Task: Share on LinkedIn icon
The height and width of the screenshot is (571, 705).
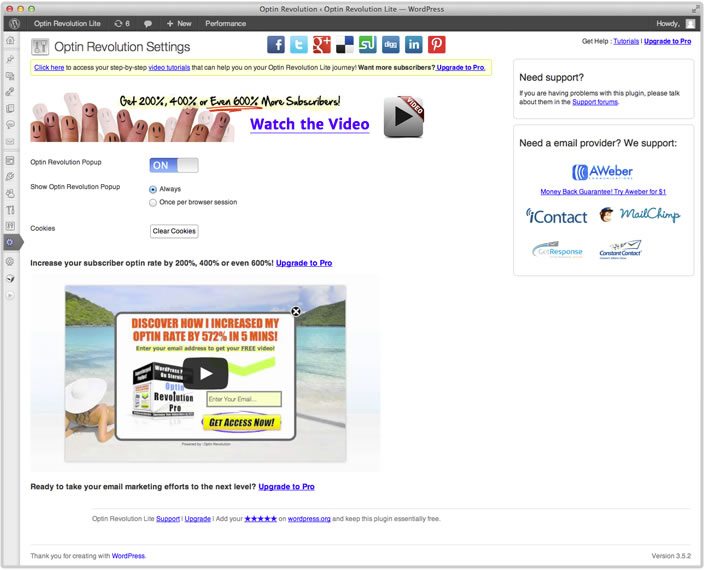Action: point(414,45)
